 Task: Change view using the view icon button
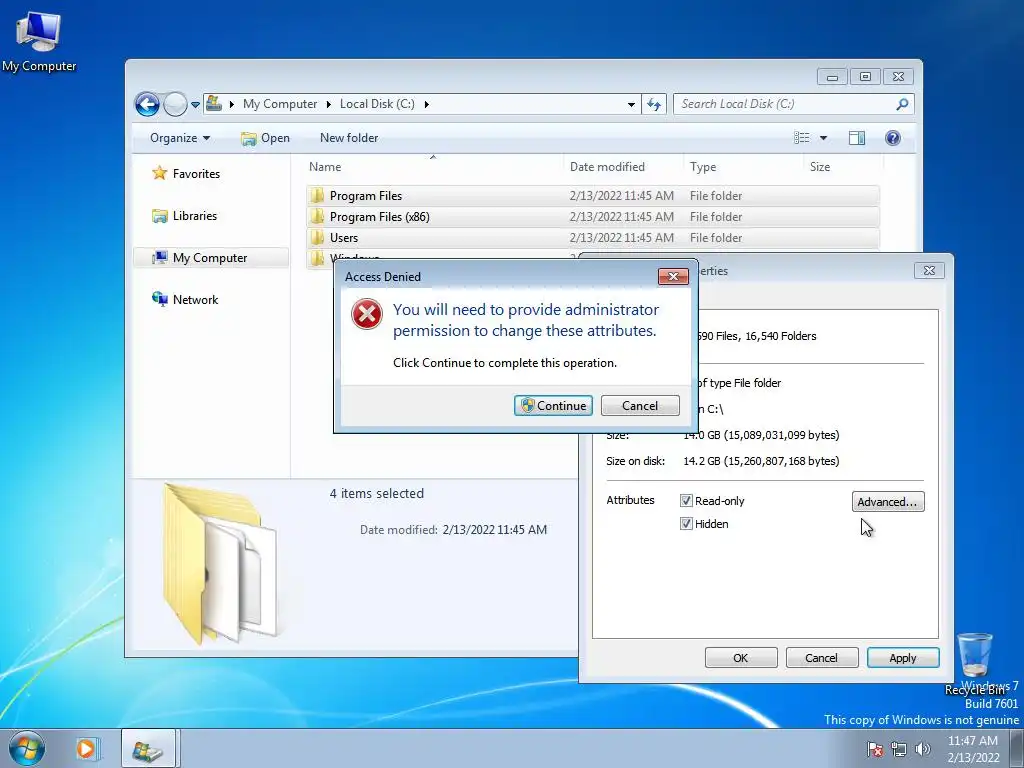click(x=802, y=138)
